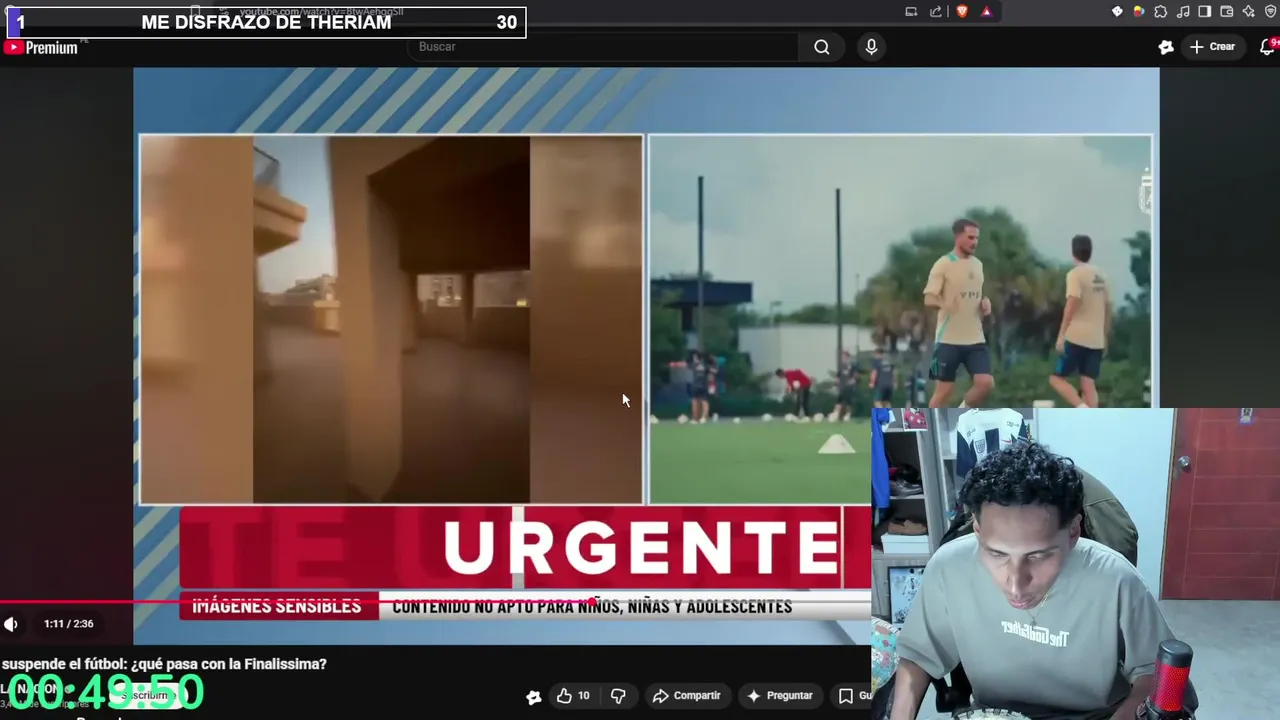Open the music note media control icon

1183,12
